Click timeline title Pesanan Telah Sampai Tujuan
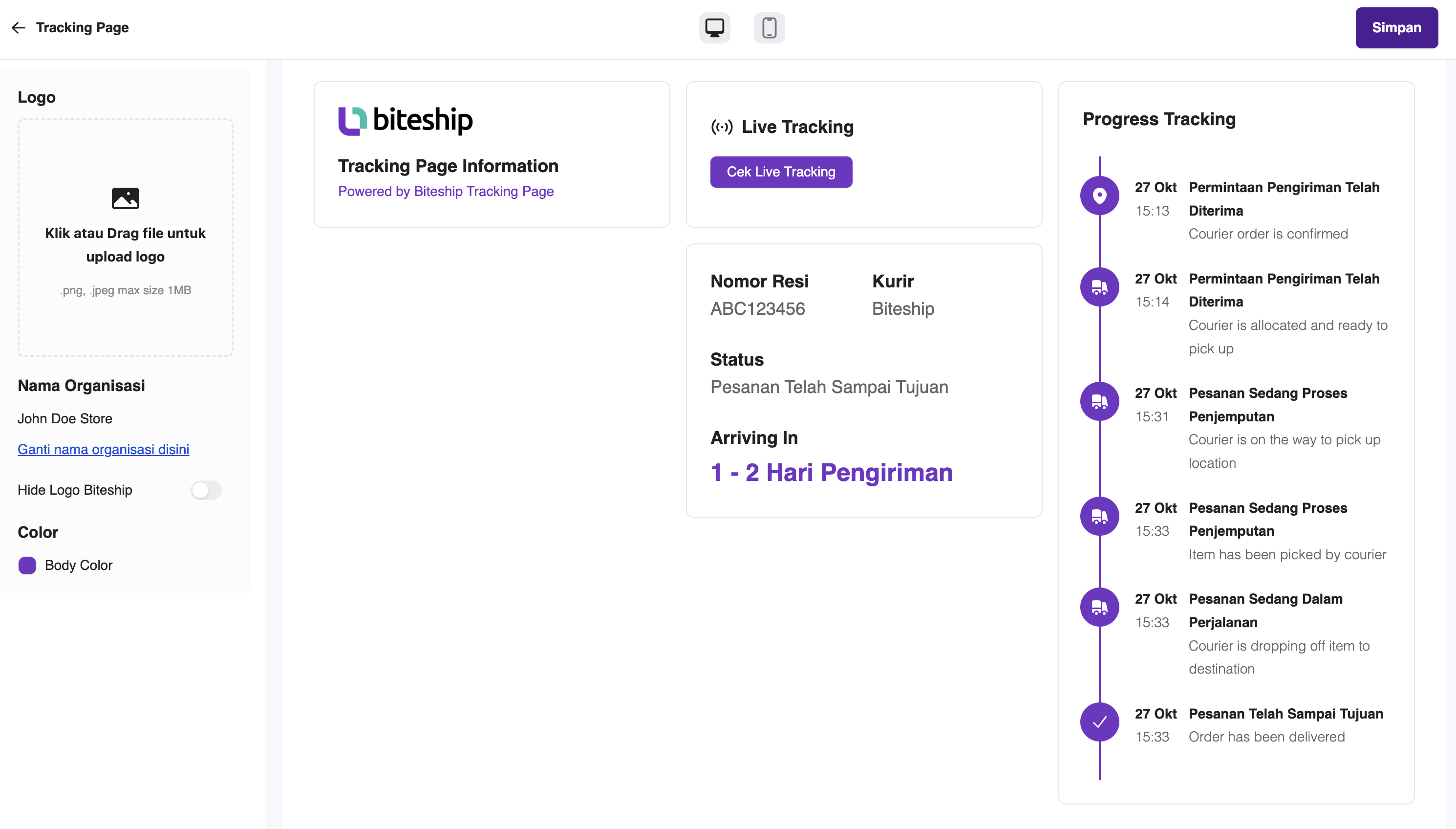Viewport: 1456px width, 829px height. [1285, 714]
